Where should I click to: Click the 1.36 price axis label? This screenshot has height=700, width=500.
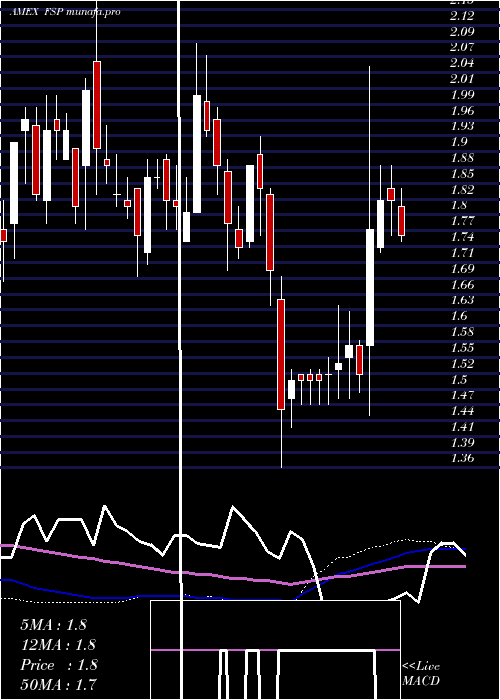tap(462, 458)
